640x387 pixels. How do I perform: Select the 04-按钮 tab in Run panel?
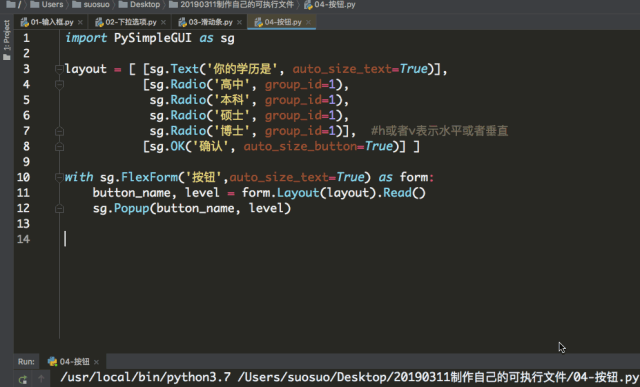tap(73, 362)
